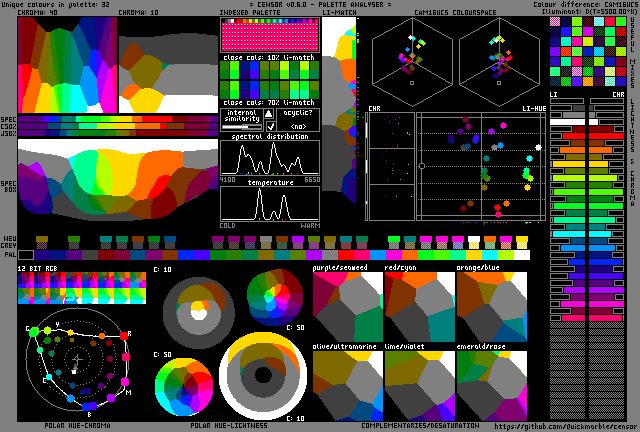Click the LI-HUE scatter plot label
640x432 pixels.
534,109
